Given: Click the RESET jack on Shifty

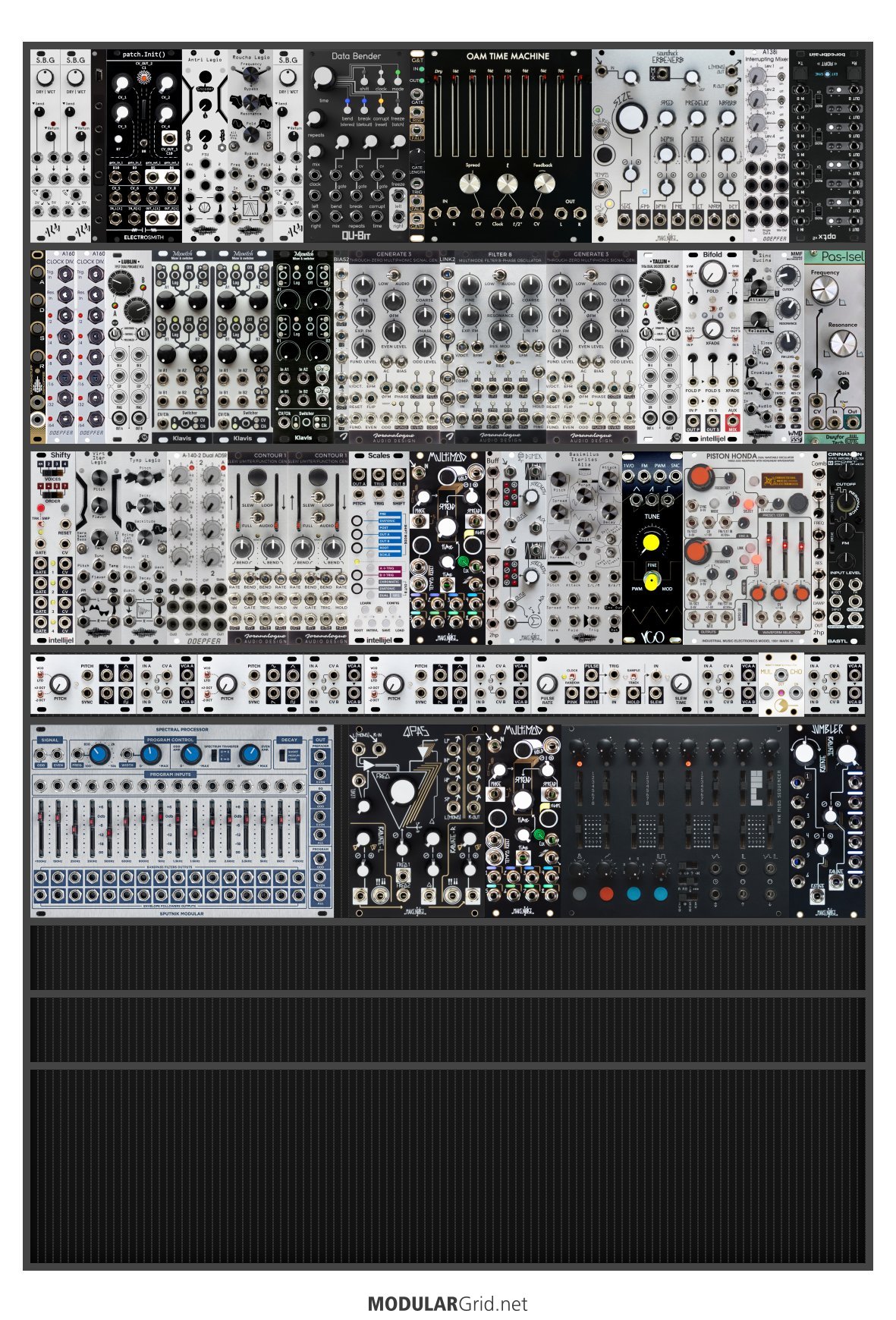Looking at the screenshot, I should coord(65,523).
